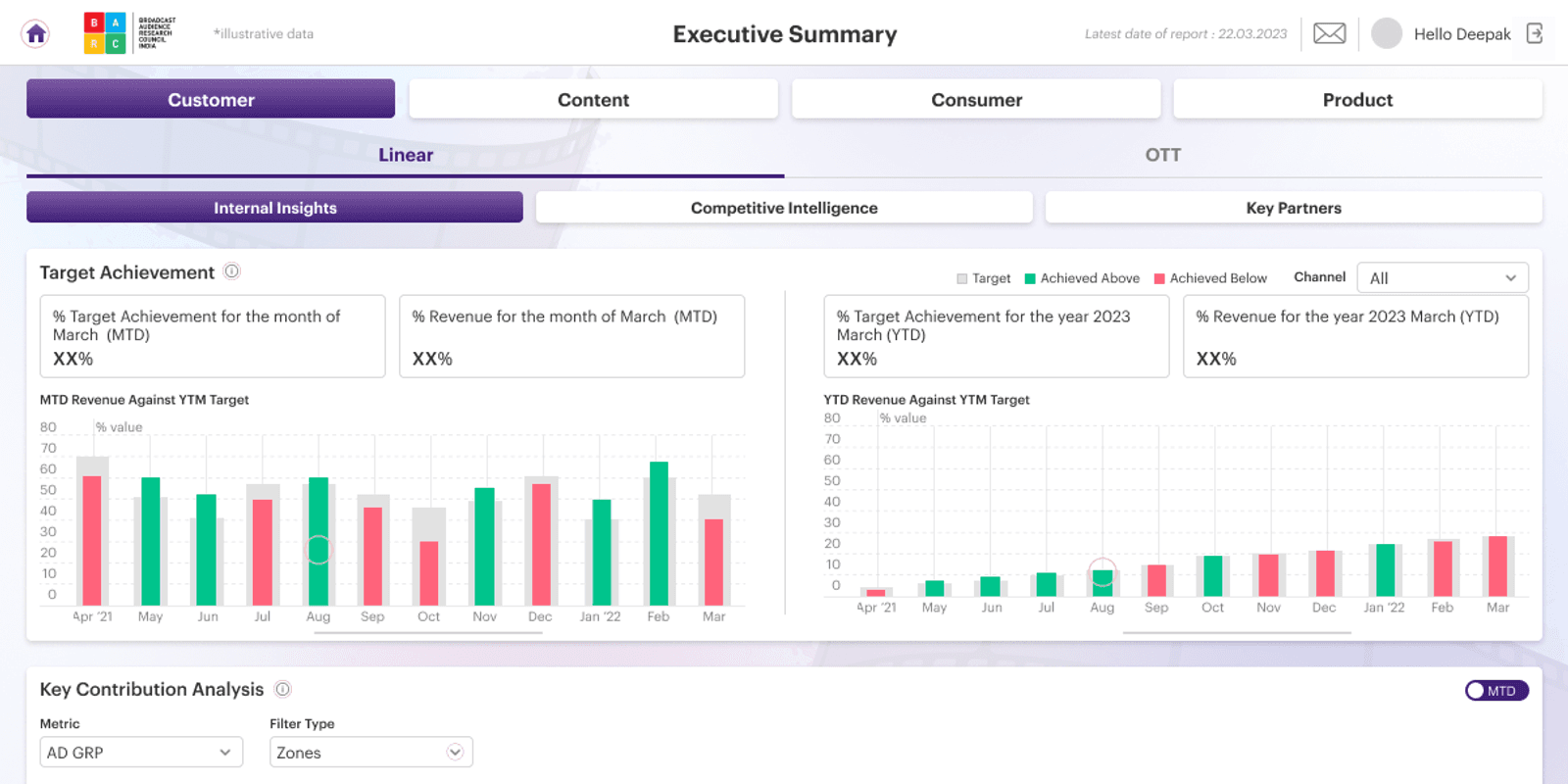
Task: Click the 'Achieved Above' legend label
Action: (1090, 278)
